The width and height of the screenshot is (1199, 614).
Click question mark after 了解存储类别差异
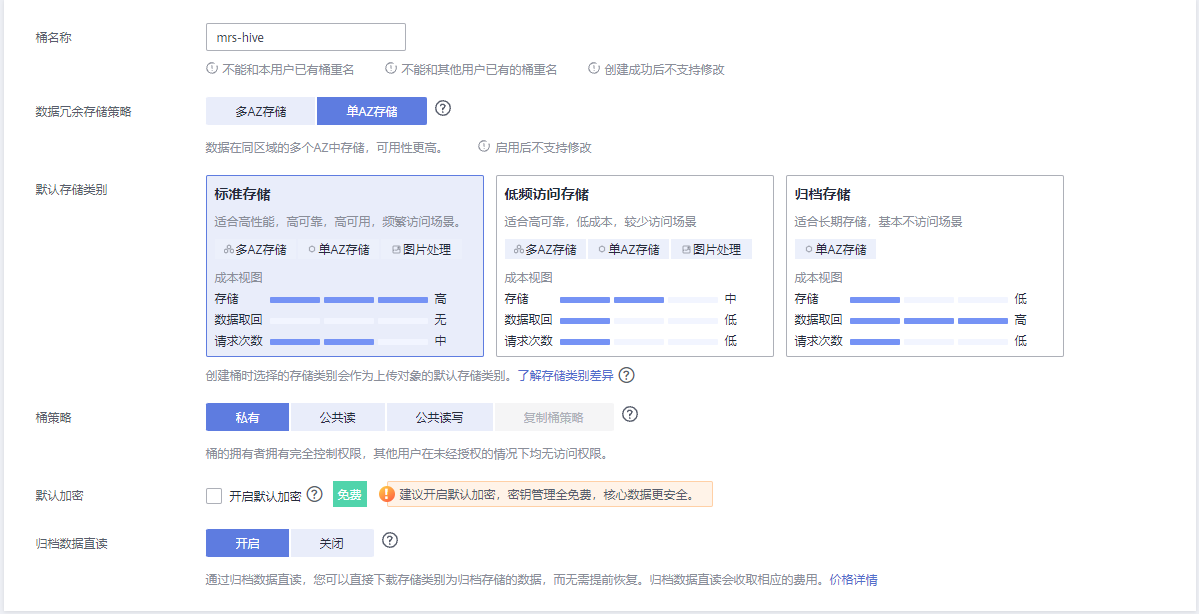coord(628,375)
